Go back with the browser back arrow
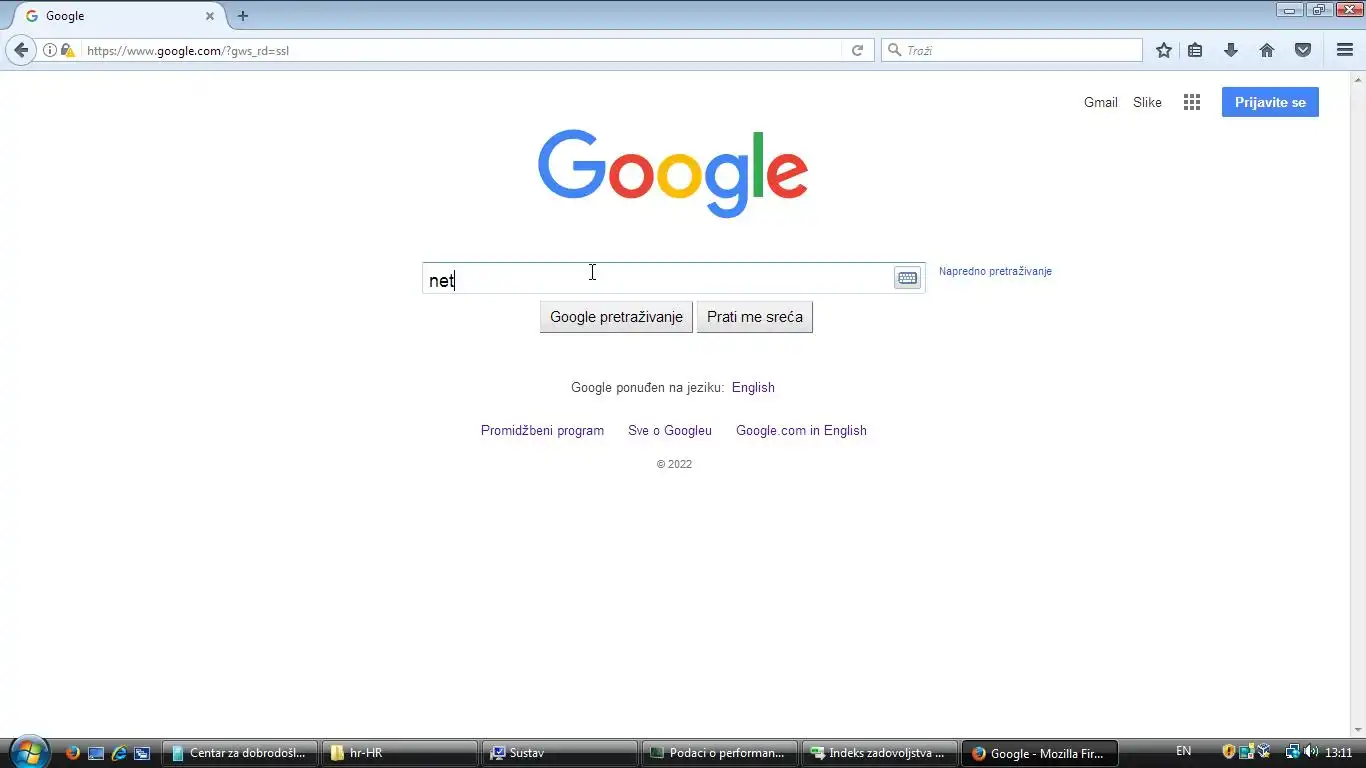 click(x=21, y=50)
